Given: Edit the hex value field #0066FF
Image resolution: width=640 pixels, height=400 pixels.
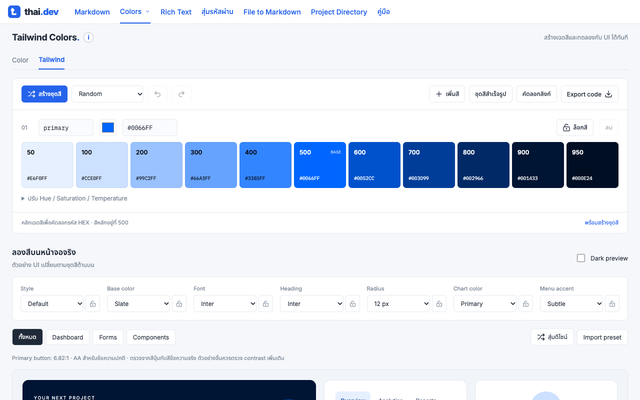Looking at the screenshot, I should coord(150,127).
